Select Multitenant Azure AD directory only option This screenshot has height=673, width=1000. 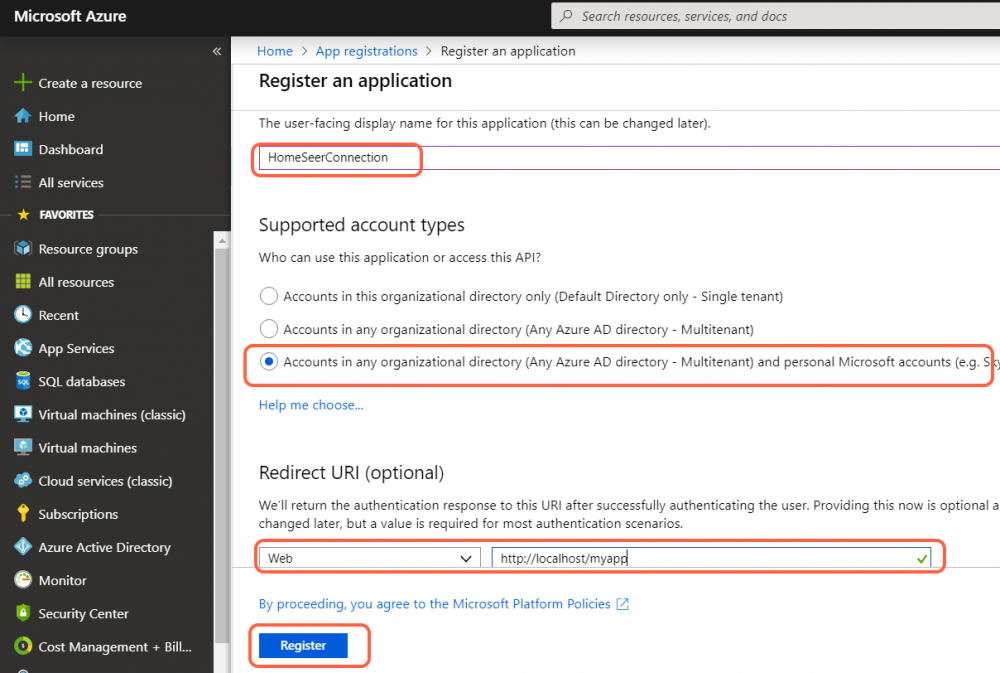[x=268, y=329]
